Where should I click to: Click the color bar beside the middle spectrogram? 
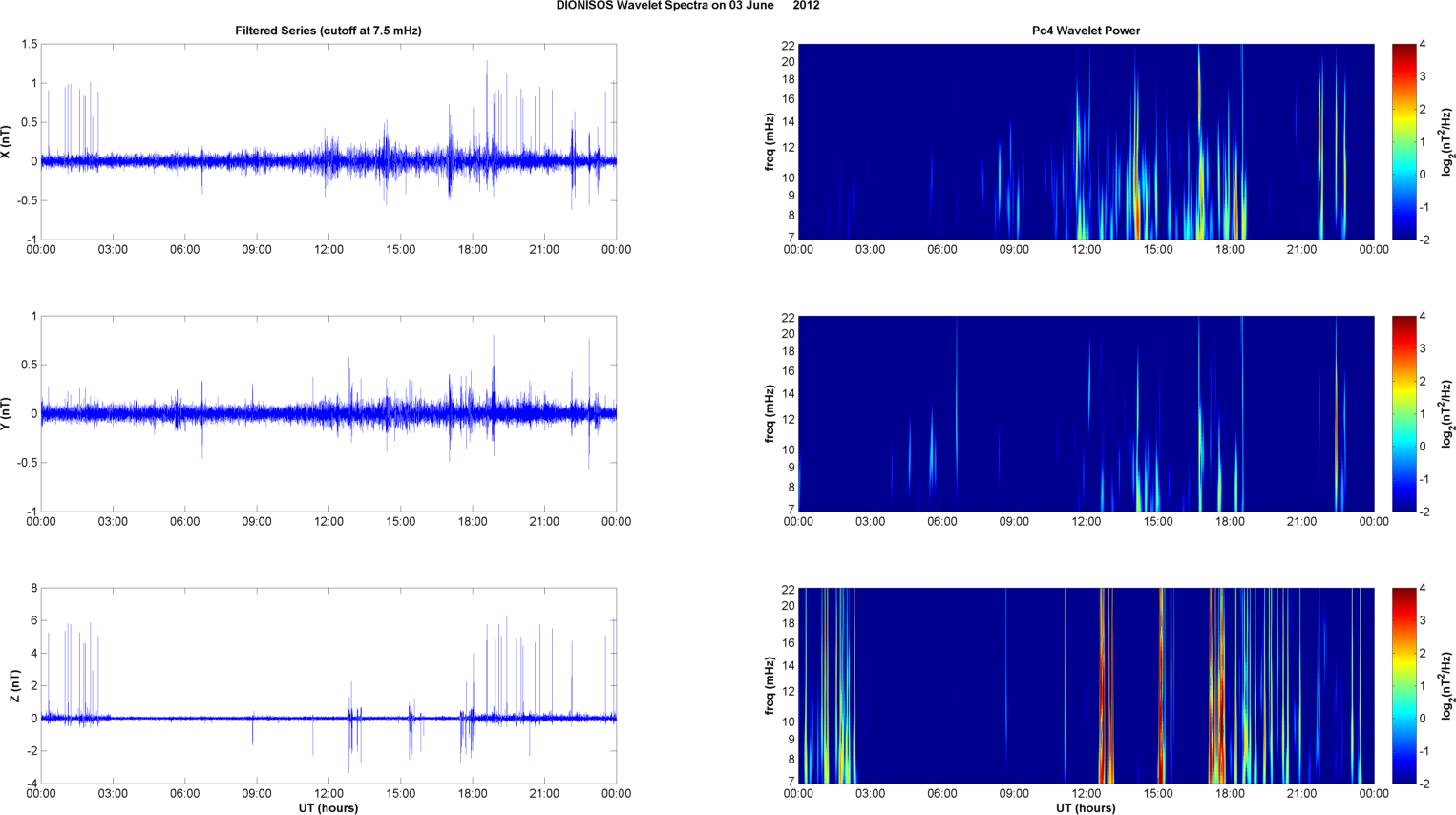pos(1403,414)
